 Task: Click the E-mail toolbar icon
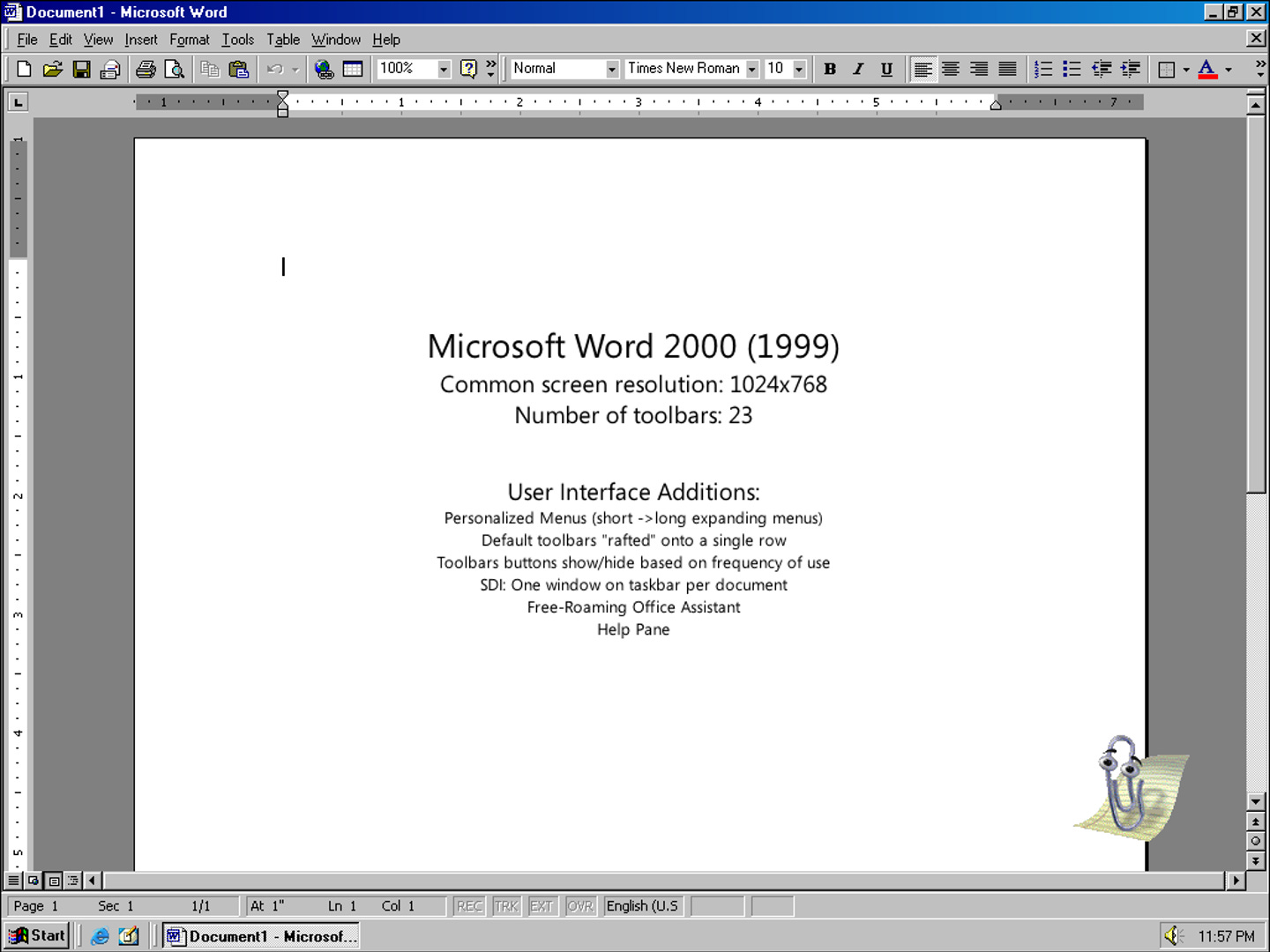pyautogui.click(x=110, y=69)
